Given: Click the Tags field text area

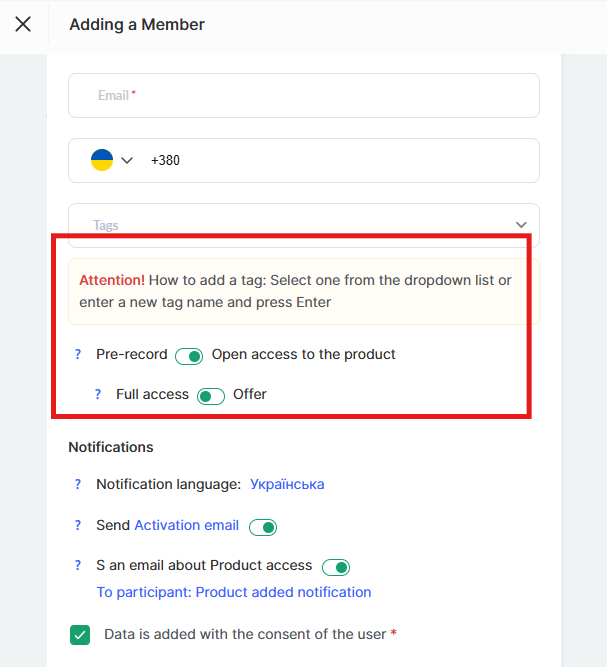Looking at the screenshot, I should [290, 225].
